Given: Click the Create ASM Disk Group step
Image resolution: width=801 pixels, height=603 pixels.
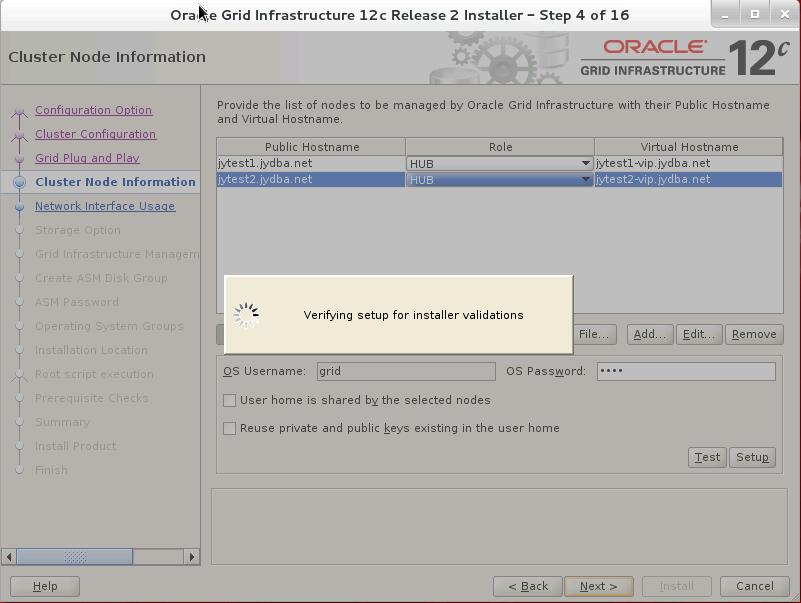Looking at the screenshot, I should (101, 278).
